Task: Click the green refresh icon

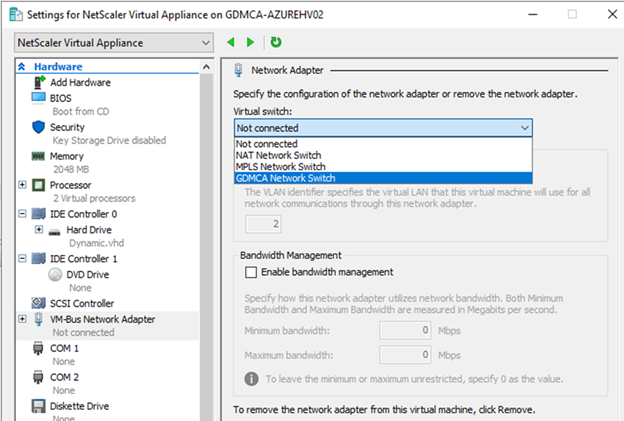Action: pos(276,42)
